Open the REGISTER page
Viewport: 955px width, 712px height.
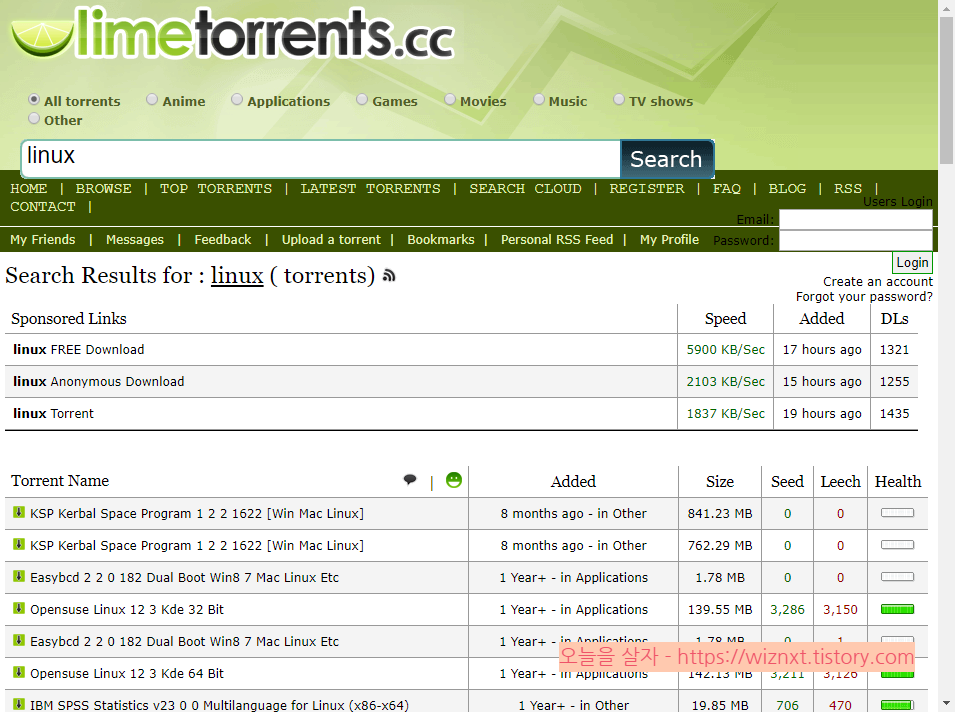[x=647, y=189]
